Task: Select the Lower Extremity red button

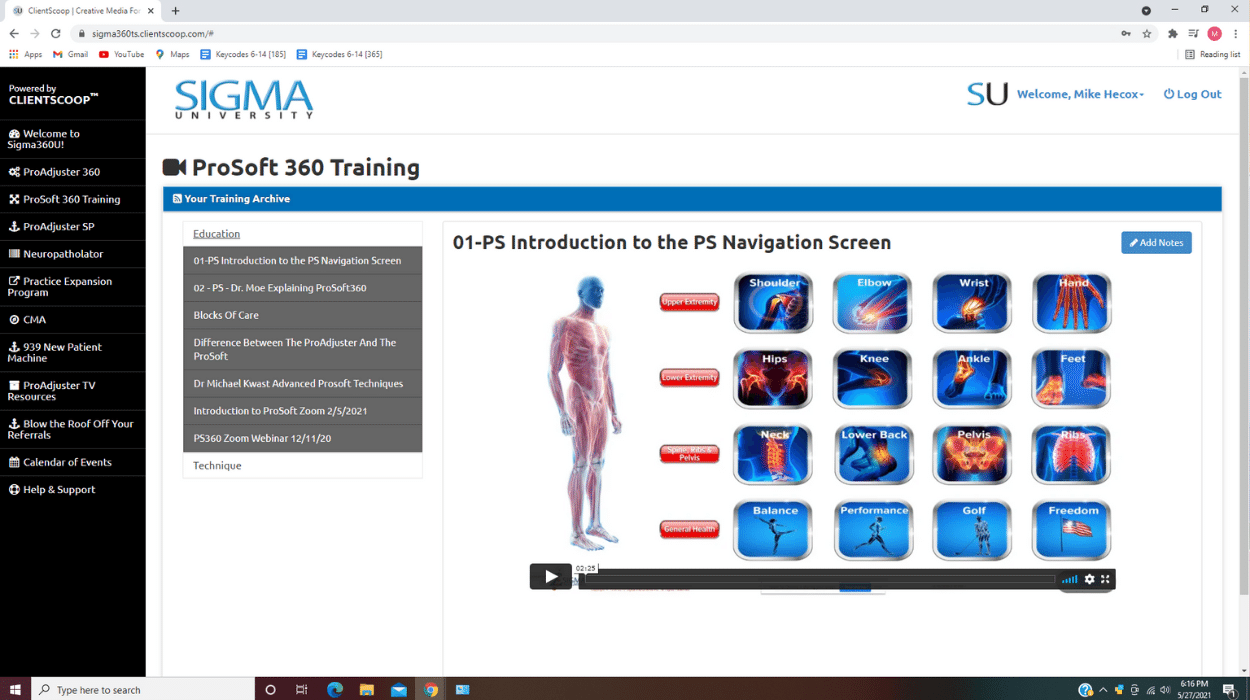Action: tap(689, 378)
